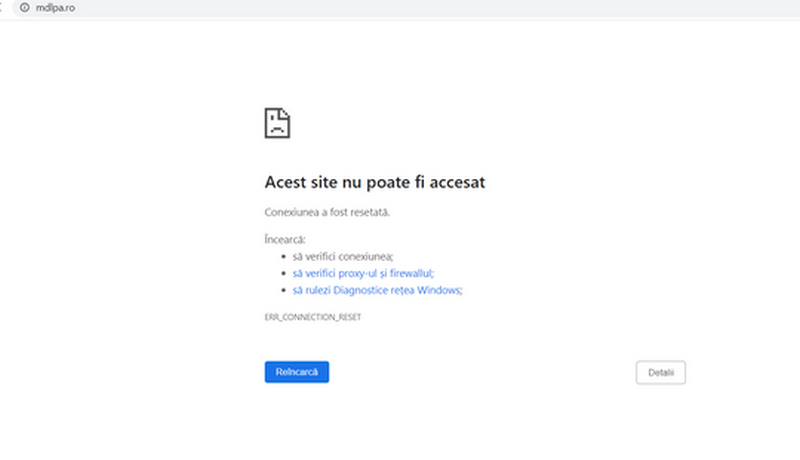This screenshot has height=460, width=800.
Task: Click the bullet before the Diagnostice rețea link
Action: pyautogui.click(x=284, y=290)
